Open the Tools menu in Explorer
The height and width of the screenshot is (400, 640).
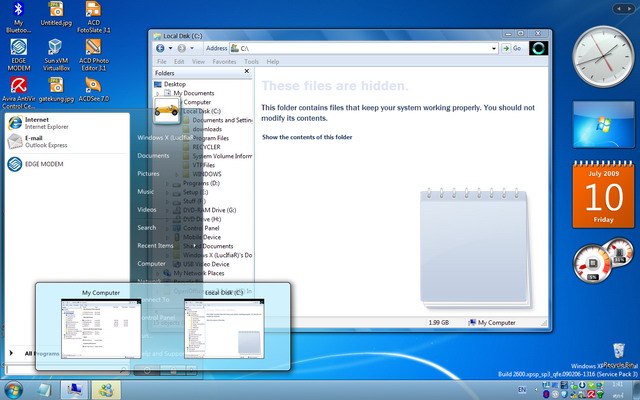[x=251, y=61]
